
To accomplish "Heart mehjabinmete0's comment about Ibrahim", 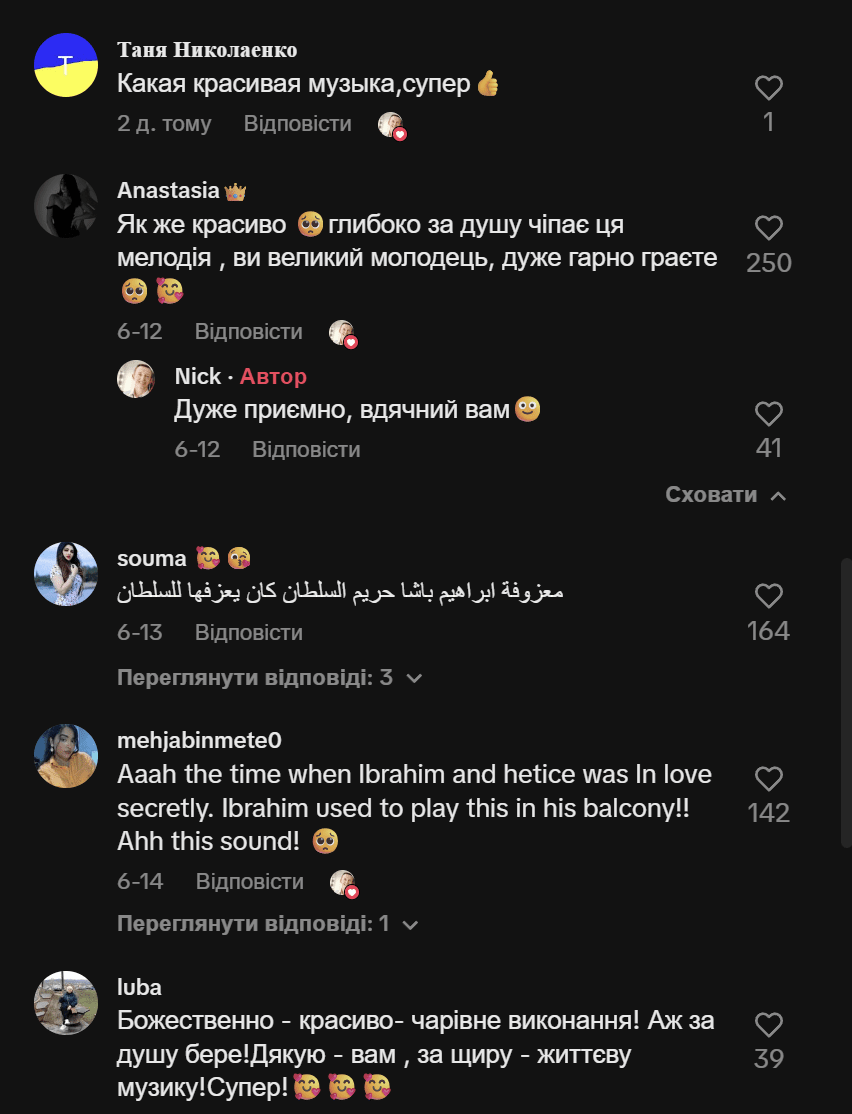I will coord(768,779).
